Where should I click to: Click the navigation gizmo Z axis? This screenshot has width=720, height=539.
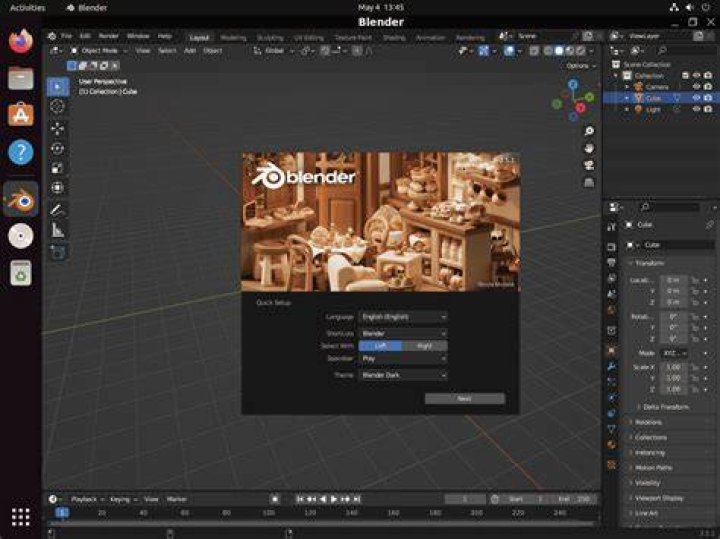click(x=573, y=84)
